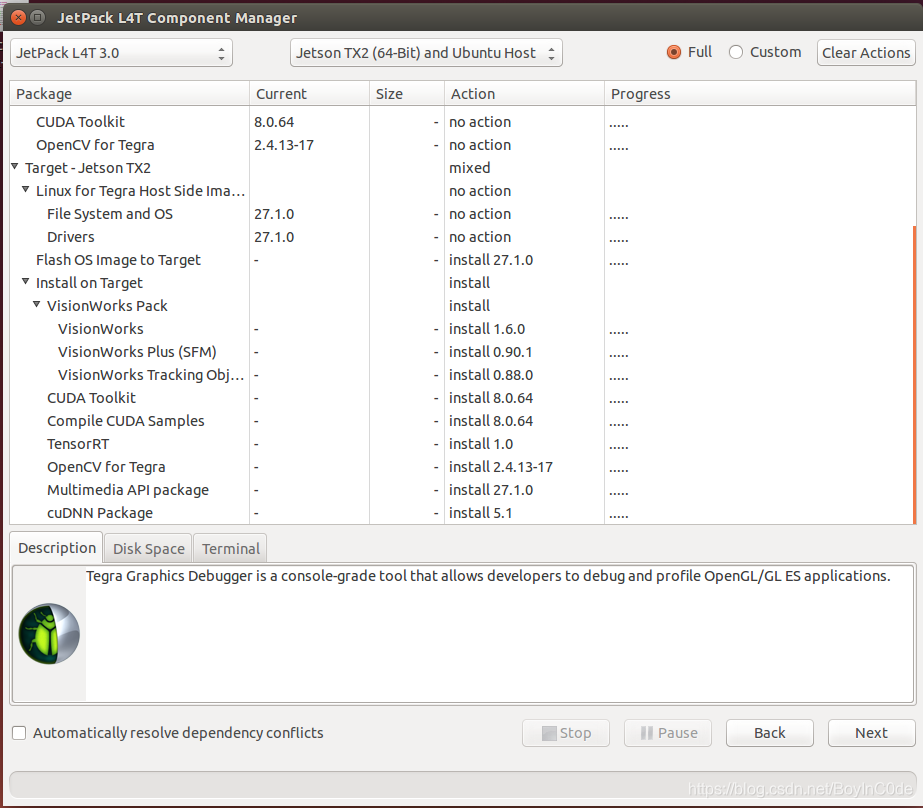
Task: Select the Flash OS Image to Target row
Action: pyautogui.click(x=462, y=260)
